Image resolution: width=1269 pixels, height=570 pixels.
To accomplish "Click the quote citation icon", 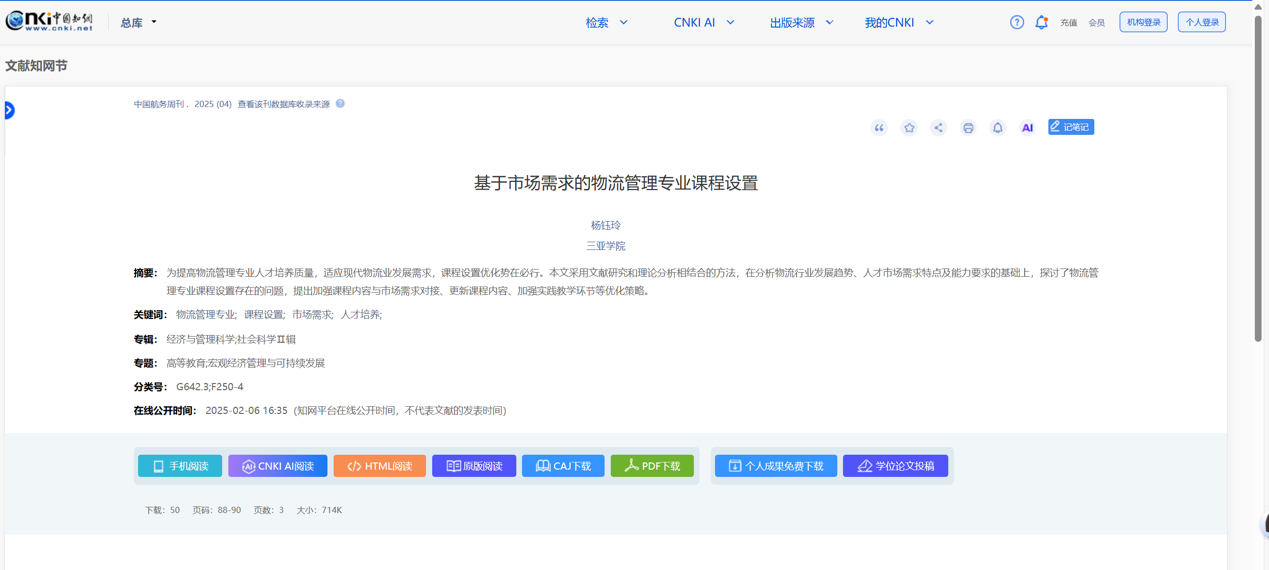I will coord(879,128).
